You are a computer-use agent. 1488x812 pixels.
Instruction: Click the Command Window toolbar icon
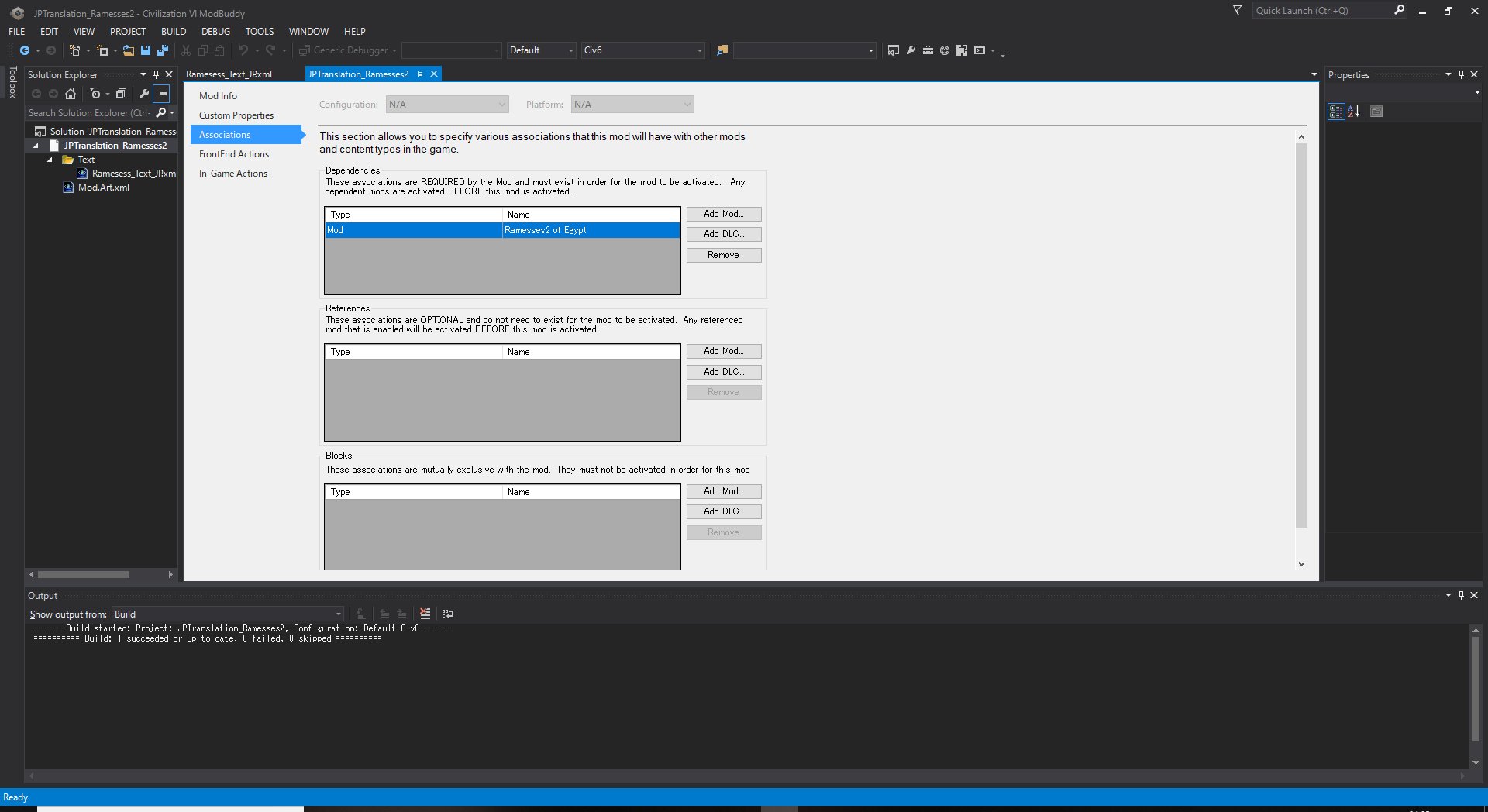(x=980, y=50)
